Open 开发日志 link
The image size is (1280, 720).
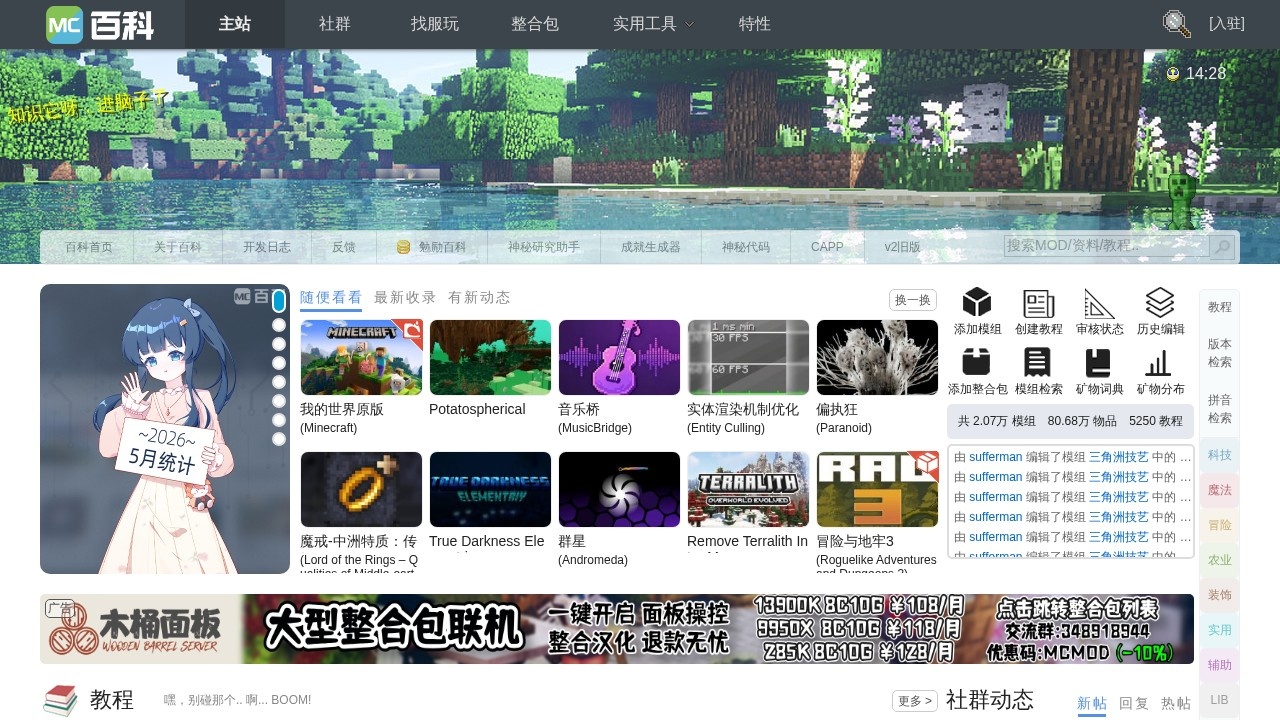click(x=267, y=247)
